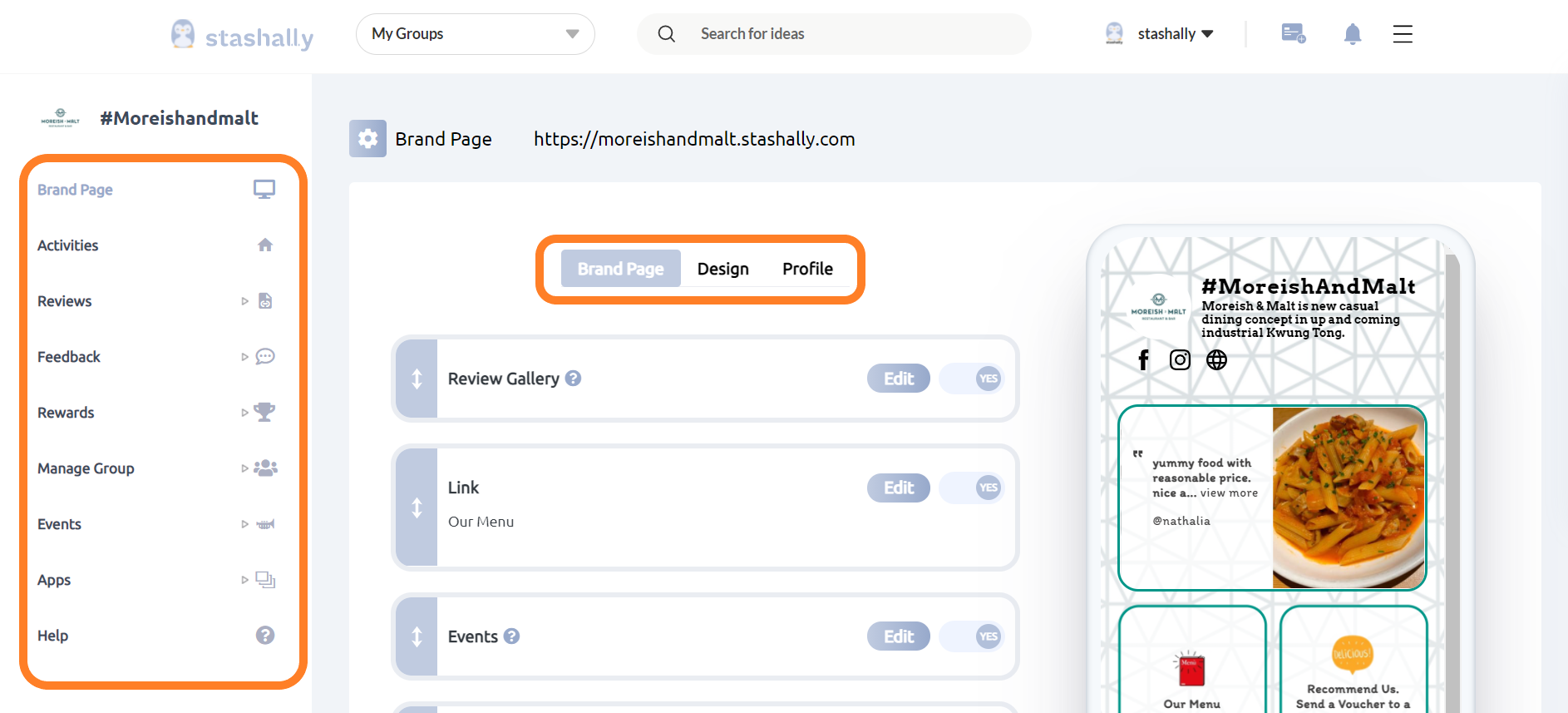Screen dimensions: 1568x713
Task: Click the chat bubble icon beside Feedback
Action: click(x=265, y=356)
